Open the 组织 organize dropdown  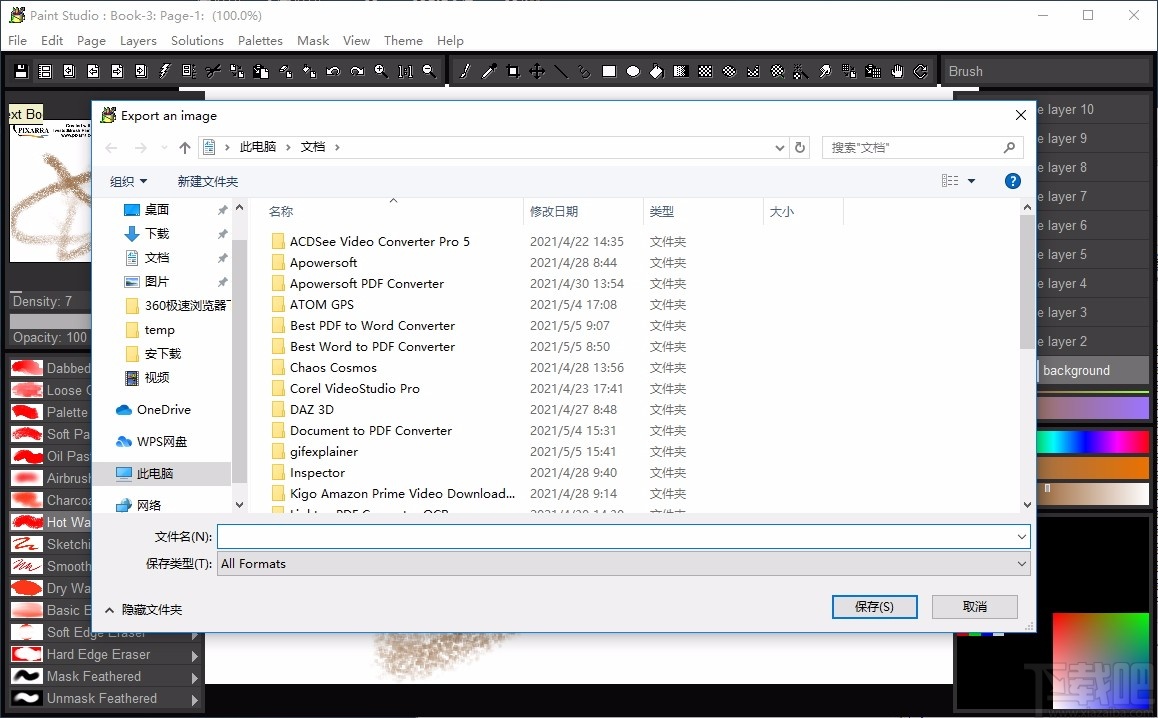129,181
